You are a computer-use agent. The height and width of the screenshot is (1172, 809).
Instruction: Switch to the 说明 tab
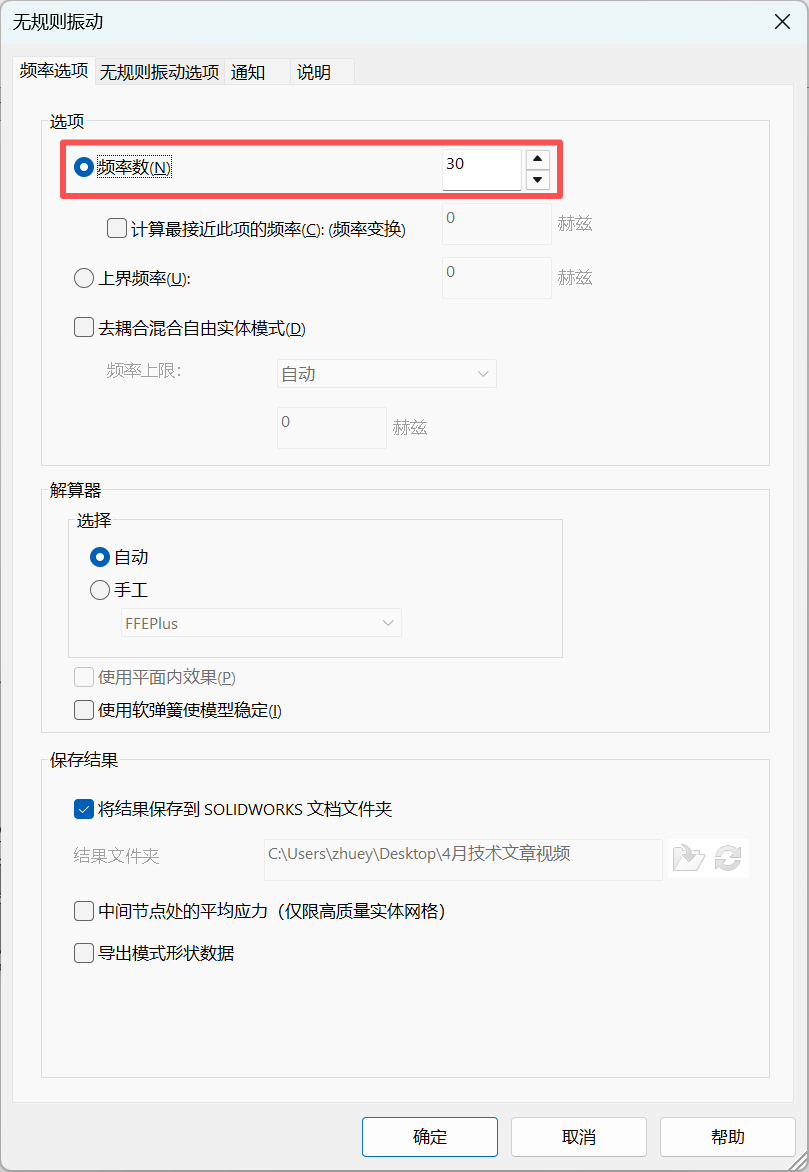pyautogui.click(x=313, y=72)
